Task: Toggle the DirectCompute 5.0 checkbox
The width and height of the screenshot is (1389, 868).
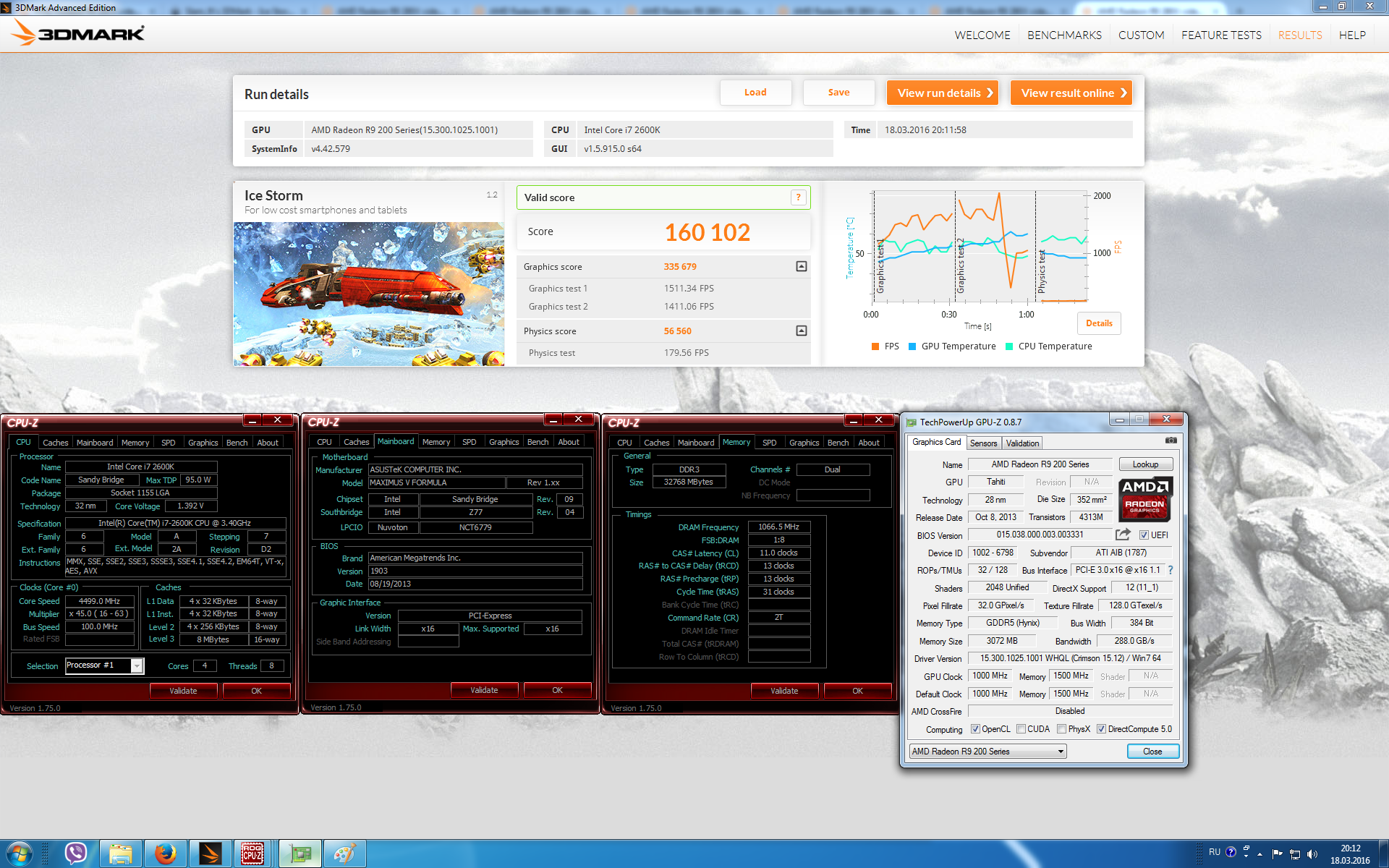Action: 1101,729
